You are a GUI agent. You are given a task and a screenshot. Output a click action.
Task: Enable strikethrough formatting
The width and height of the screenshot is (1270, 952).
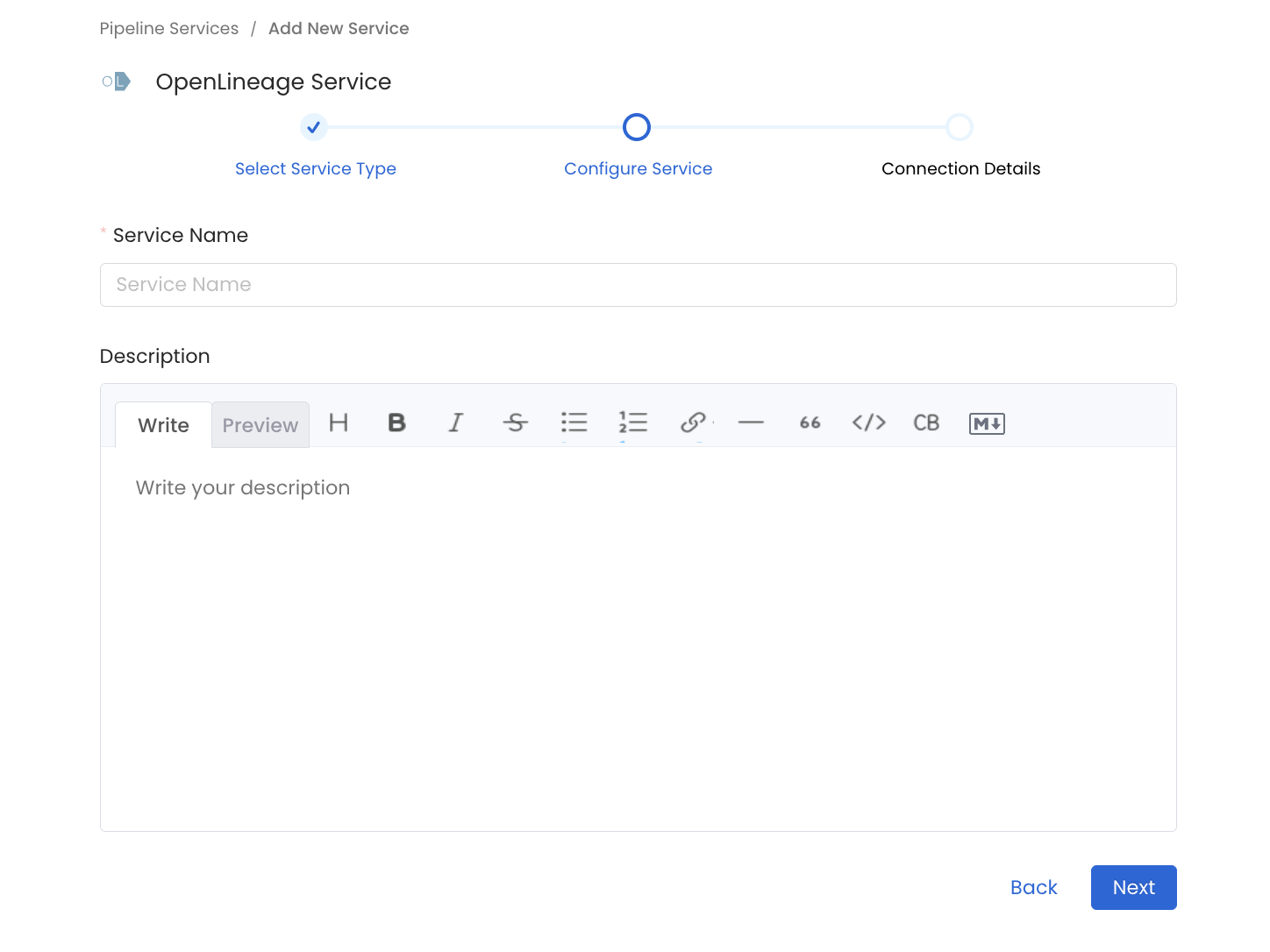coord(516,423)
